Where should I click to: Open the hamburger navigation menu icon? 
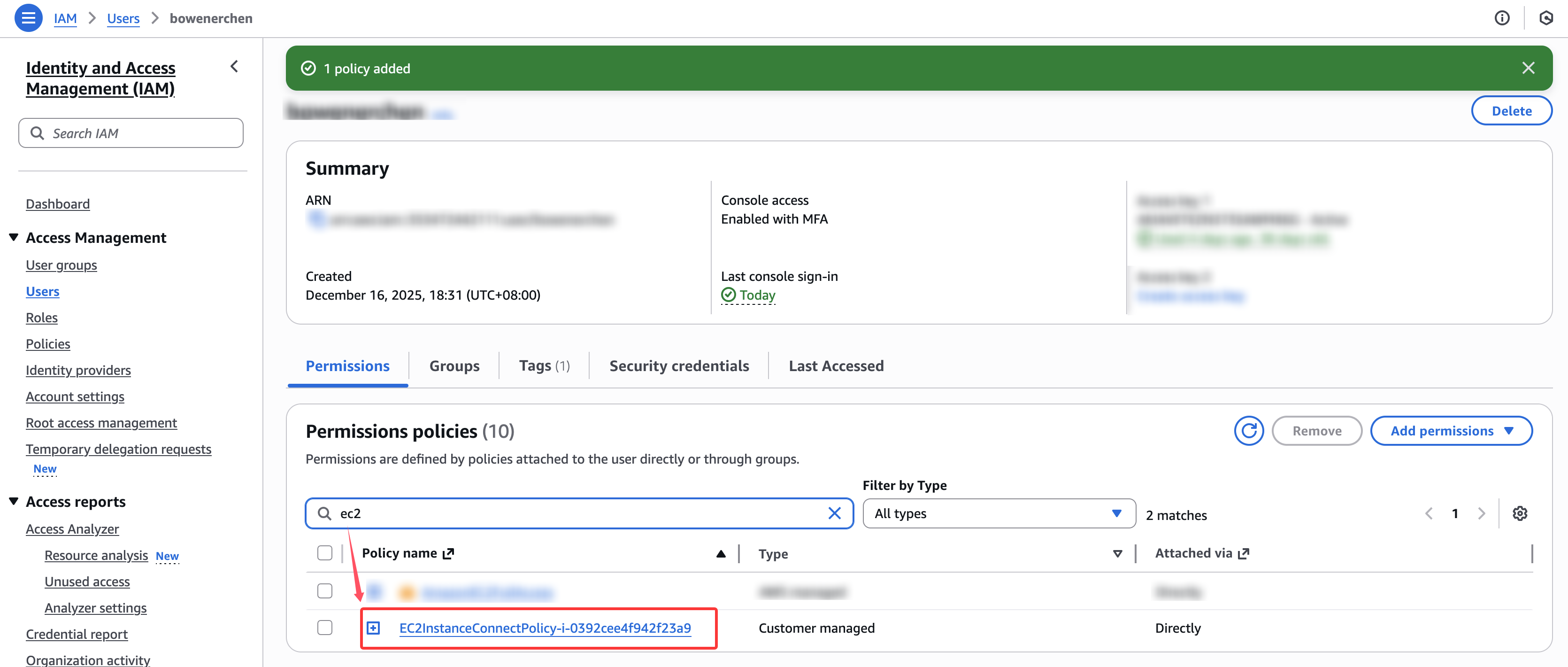pos(28,18)
